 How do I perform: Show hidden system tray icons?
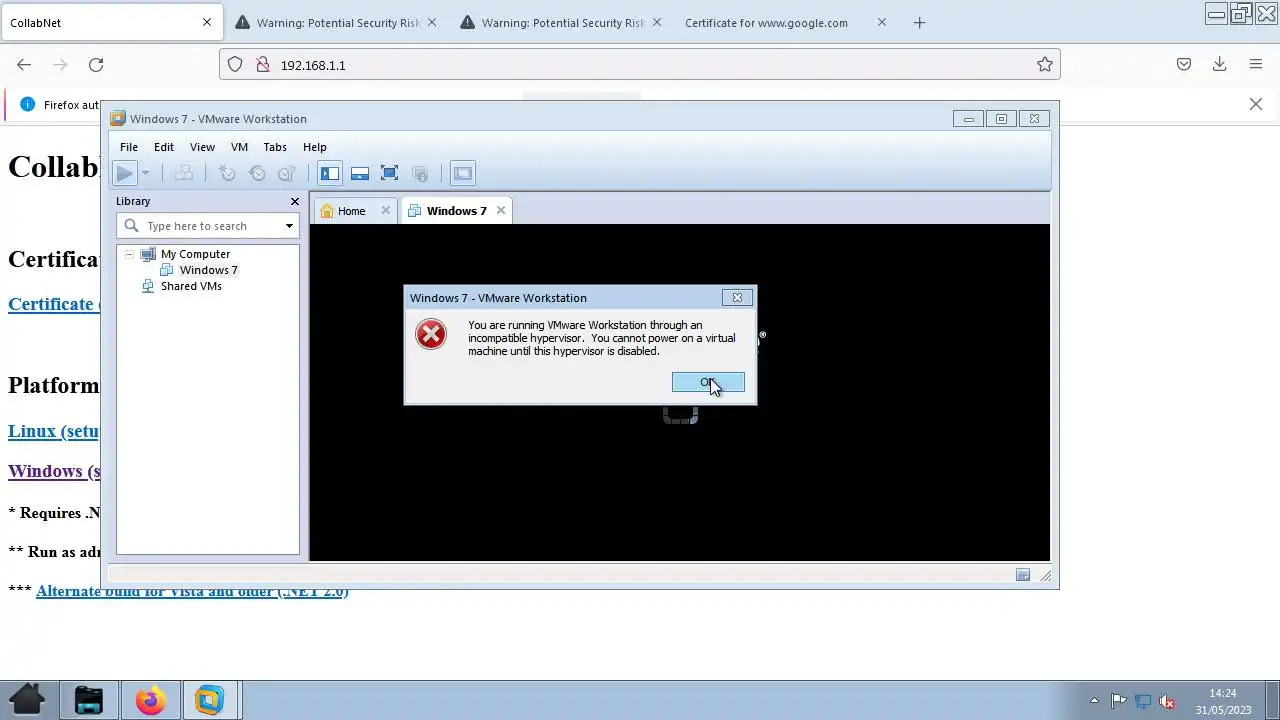pyautogui.click(x=1094, y=701)
